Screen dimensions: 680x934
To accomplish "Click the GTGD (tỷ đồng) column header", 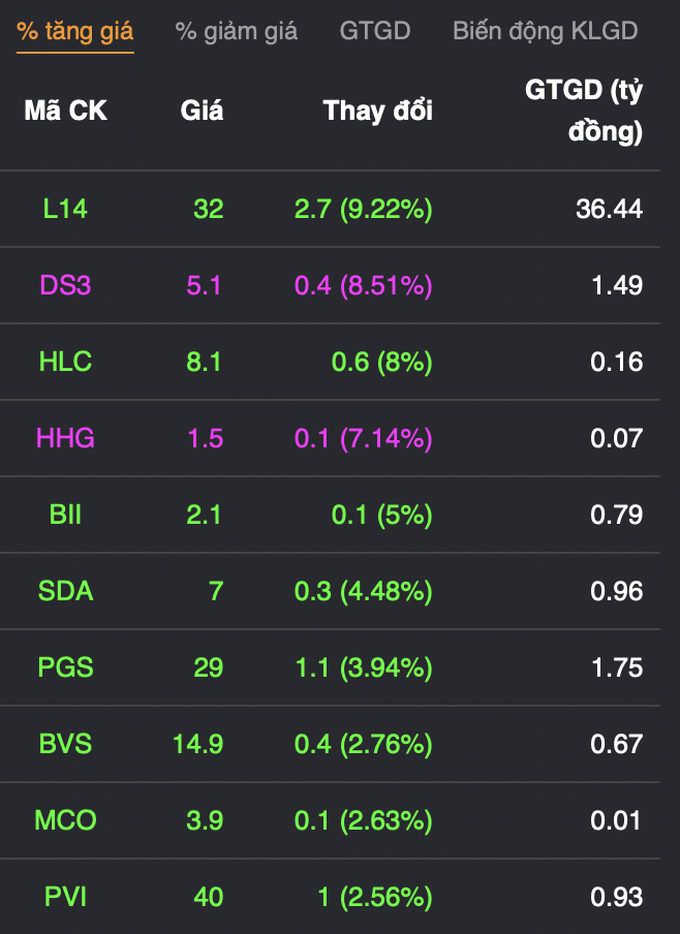I will click(584, 110).
